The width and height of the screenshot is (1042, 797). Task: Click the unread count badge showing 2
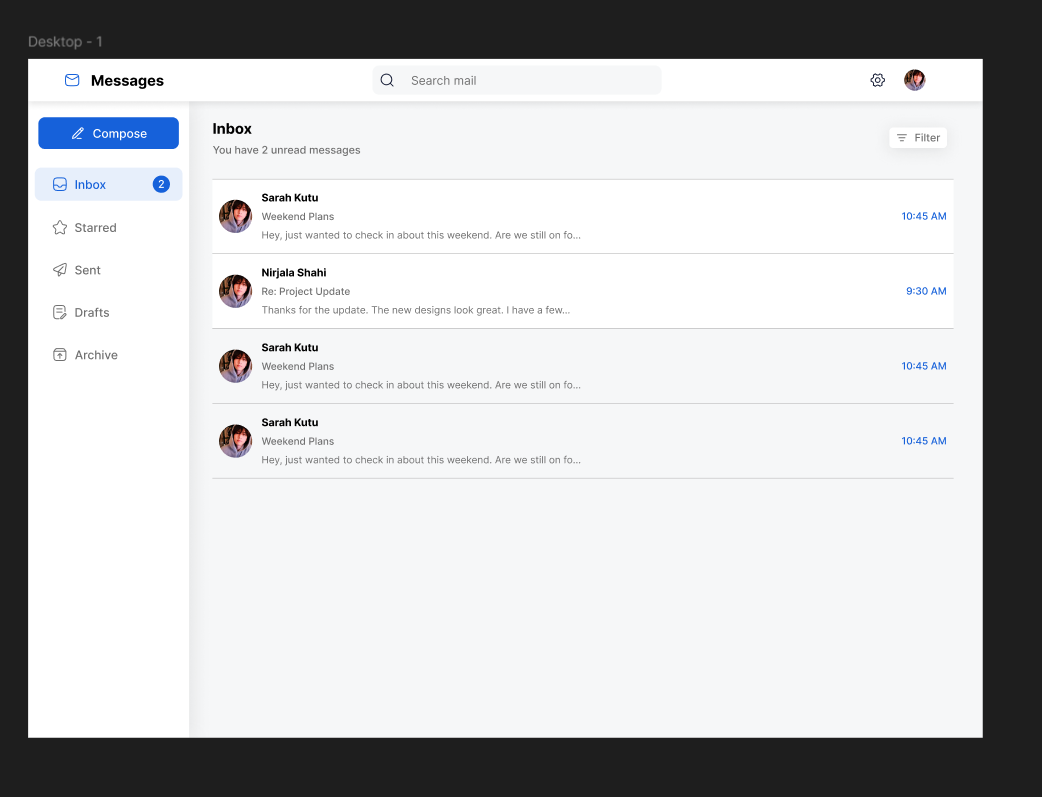(x=161, y=184)
